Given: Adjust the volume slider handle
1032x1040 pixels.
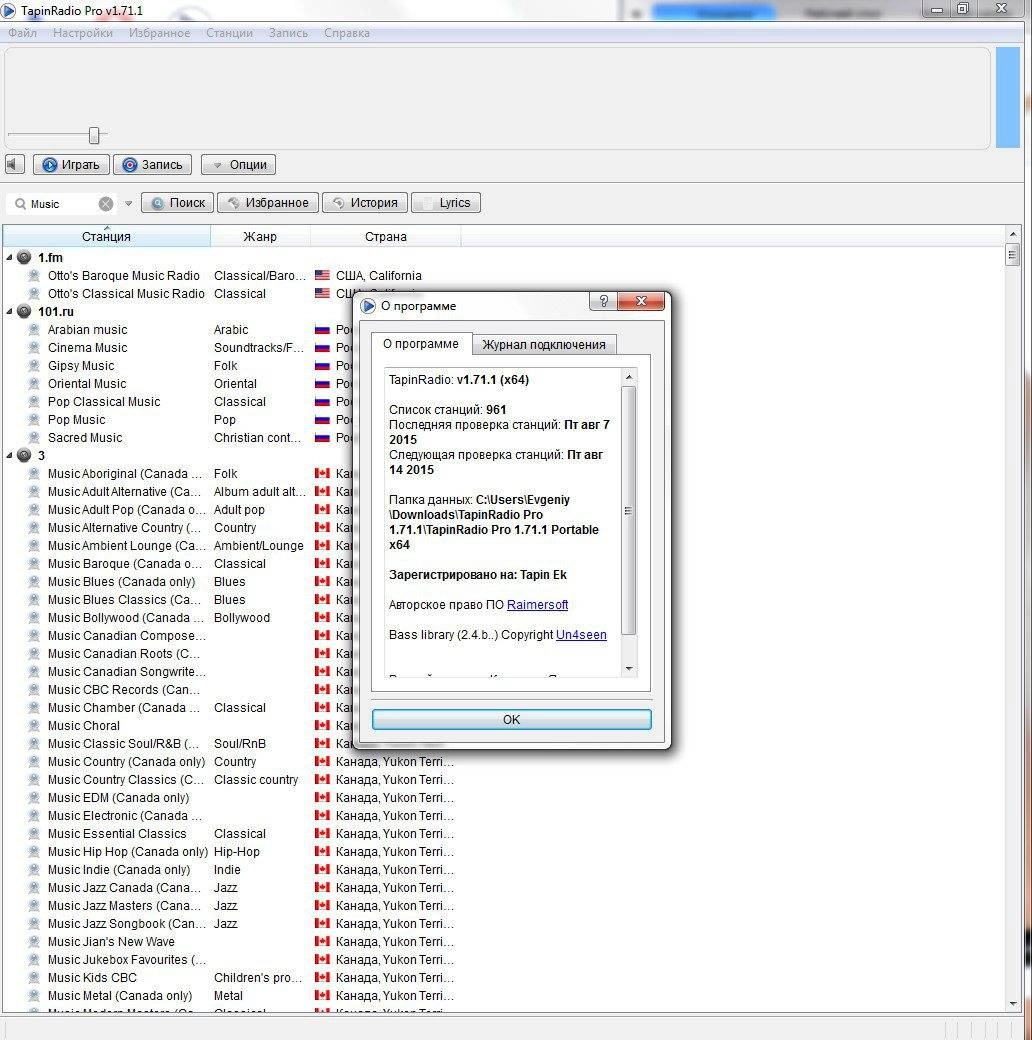Looking at the screenshot, I should pos(94,135).
